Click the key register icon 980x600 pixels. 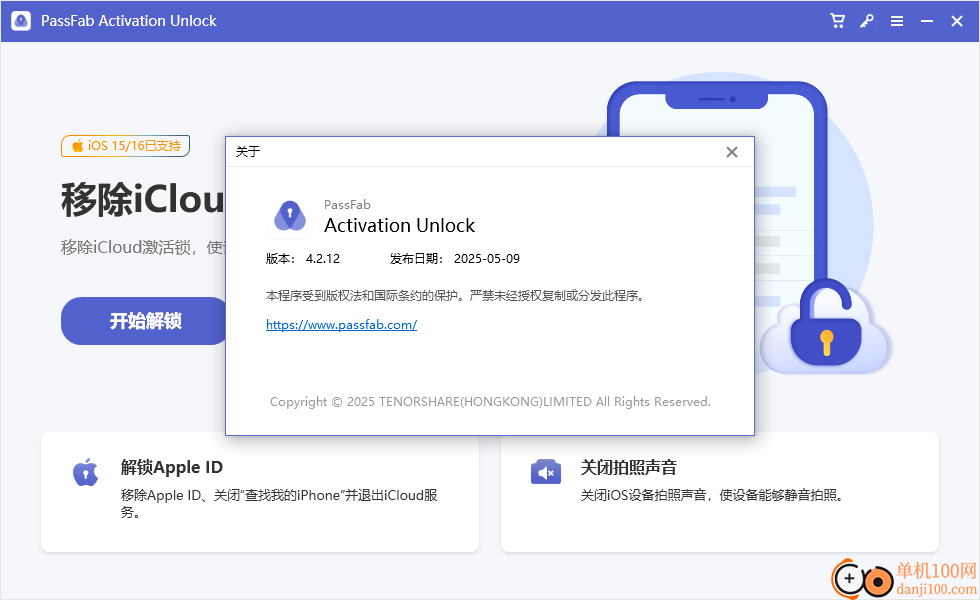pos(867,21)
